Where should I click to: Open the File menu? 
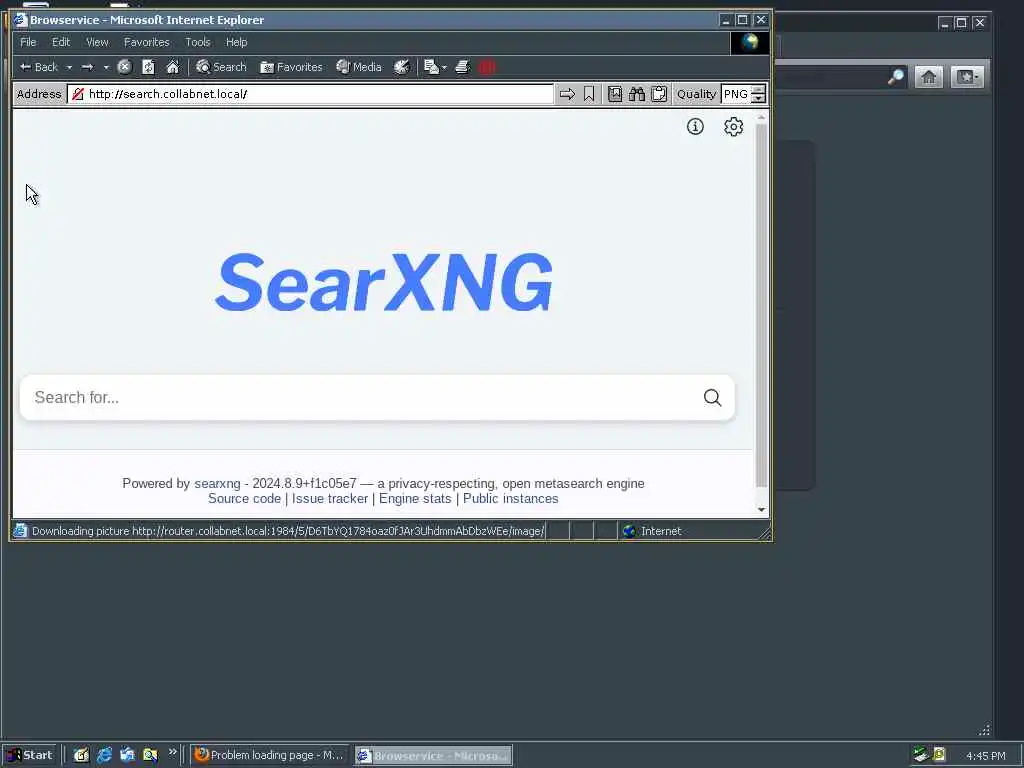pyautogui.click(x=28, y=42)
